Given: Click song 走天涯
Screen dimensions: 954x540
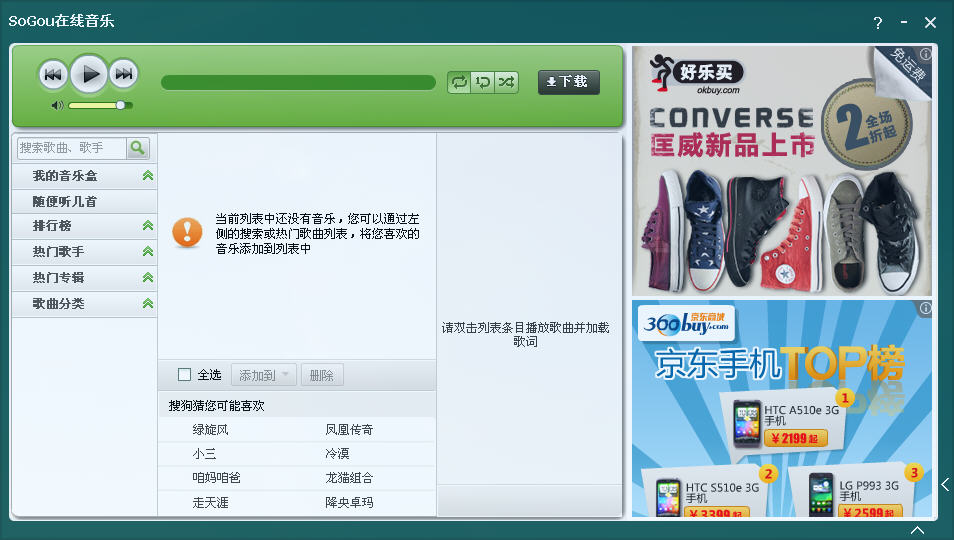Looking at the screenshot, I should 211,502.
